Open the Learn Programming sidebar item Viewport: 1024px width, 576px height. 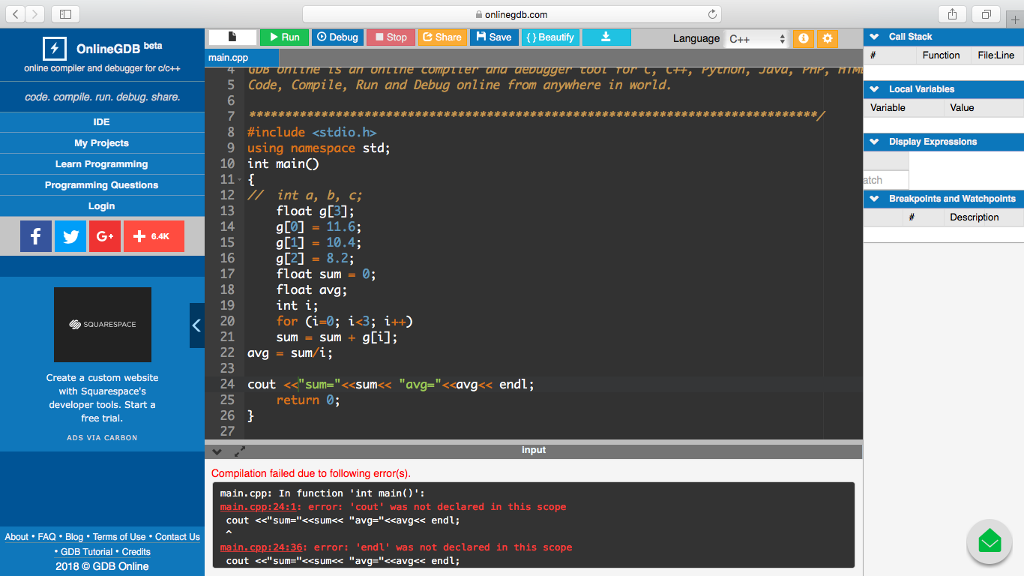[x=102, y=164]
